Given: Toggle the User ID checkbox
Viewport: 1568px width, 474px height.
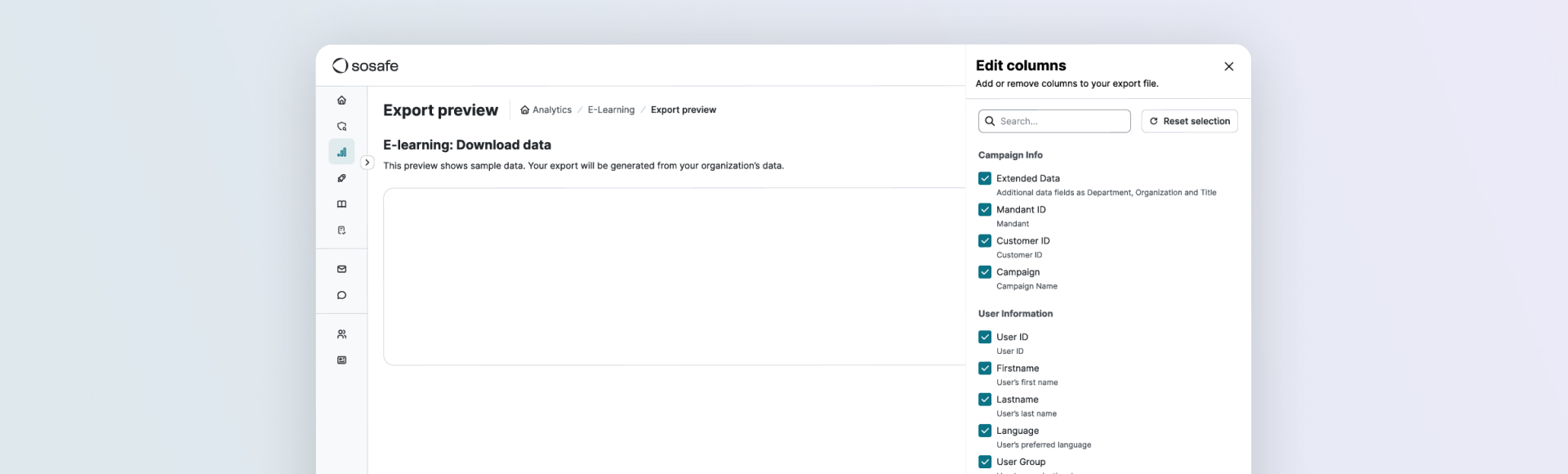Looking at the screenshot, I should tap(985, 337).
